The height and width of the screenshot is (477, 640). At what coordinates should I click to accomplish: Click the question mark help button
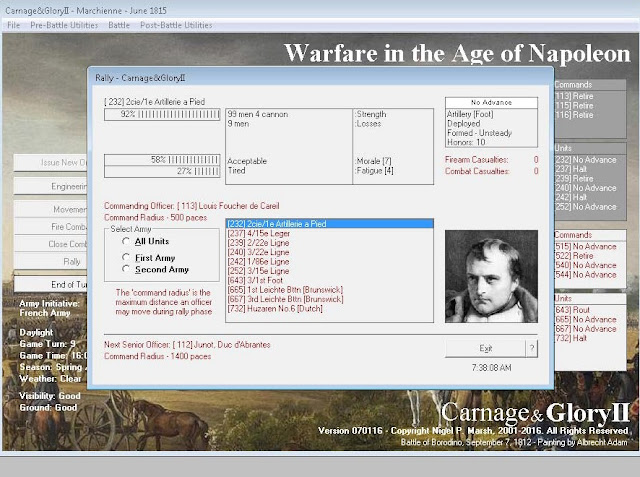pyautogui.click(x=532, y=348)
